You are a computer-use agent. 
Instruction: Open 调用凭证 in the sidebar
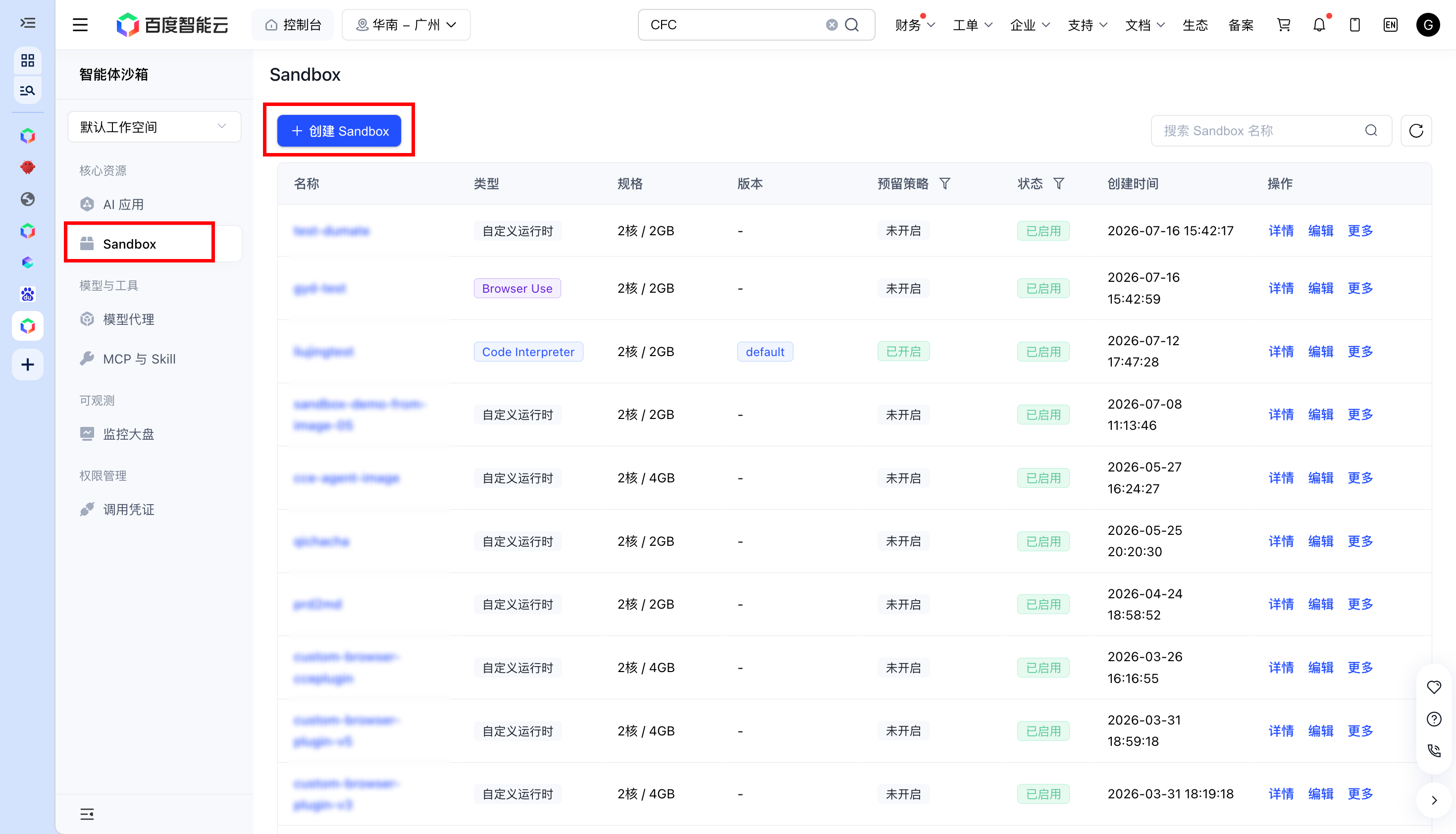tap(154, 509)
